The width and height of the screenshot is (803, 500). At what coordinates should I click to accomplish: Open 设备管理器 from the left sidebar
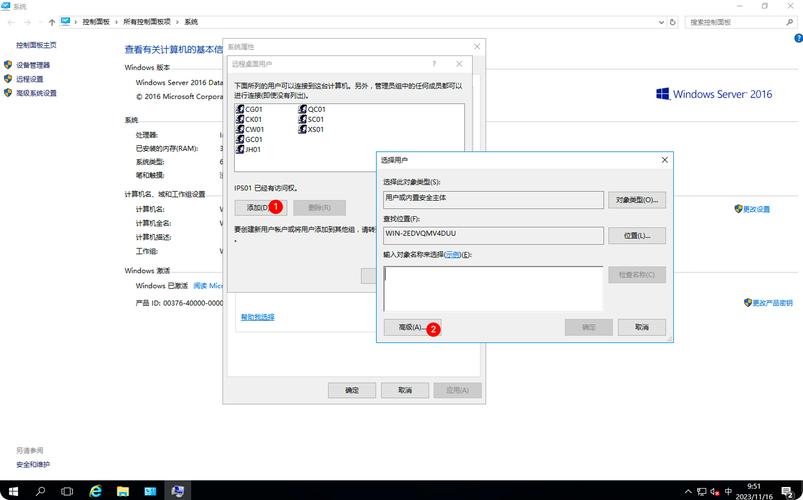tap(32, 65)
